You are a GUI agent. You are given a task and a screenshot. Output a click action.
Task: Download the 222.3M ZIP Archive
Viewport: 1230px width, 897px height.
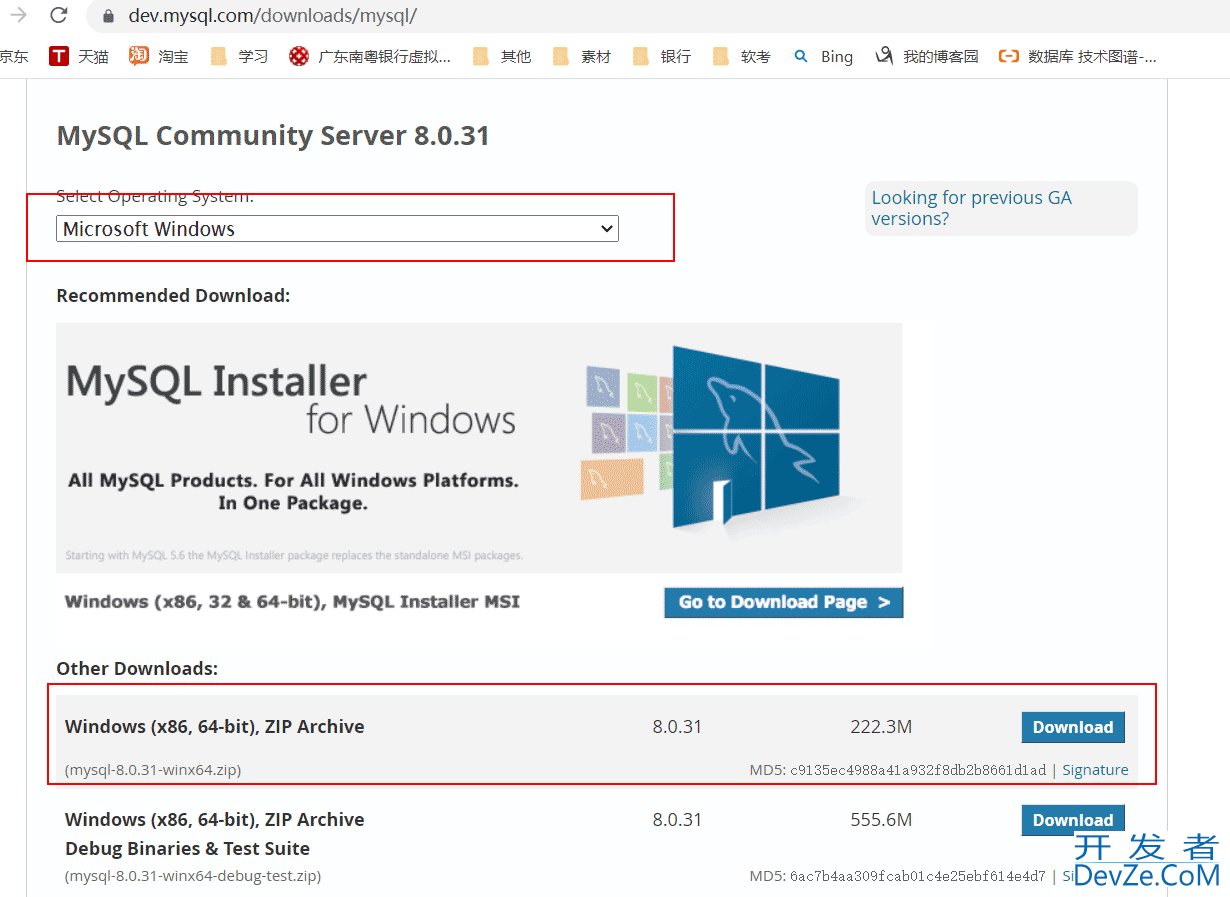1073,727
